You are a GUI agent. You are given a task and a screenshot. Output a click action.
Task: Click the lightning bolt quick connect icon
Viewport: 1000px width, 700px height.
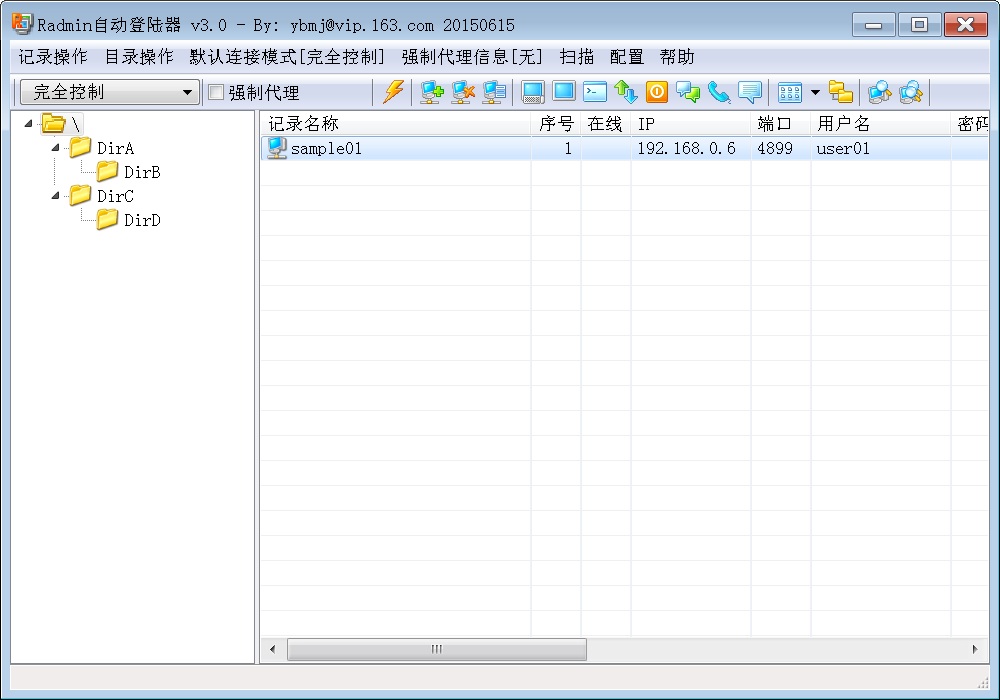394,92
